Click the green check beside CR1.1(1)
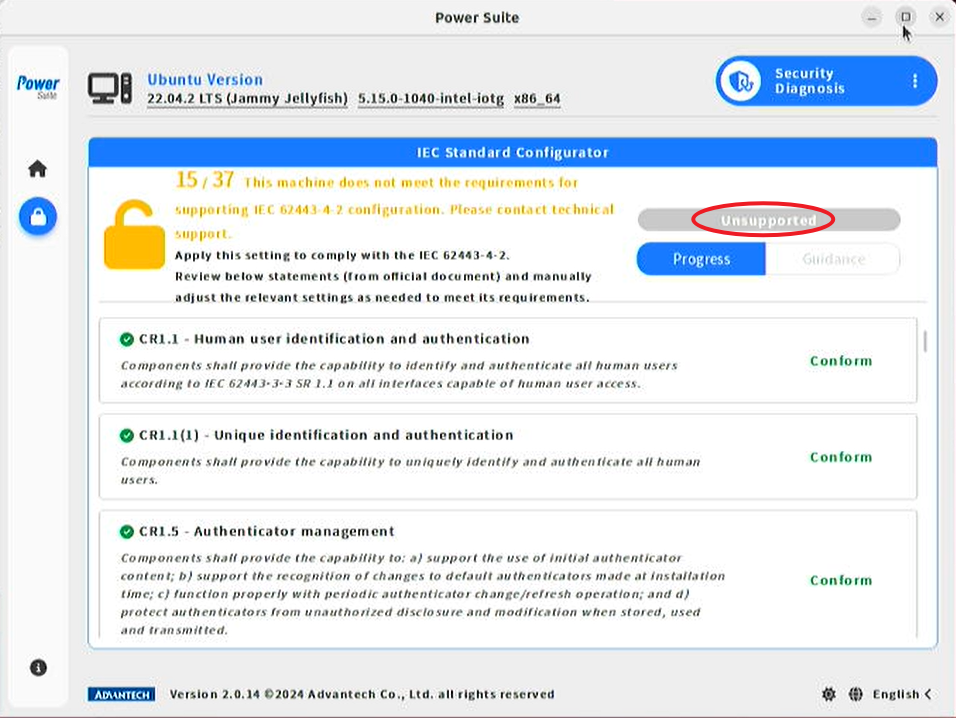Image resolution: width=956 pixels, height=718 pixels. pyautogui.click(x=127, y=435)
